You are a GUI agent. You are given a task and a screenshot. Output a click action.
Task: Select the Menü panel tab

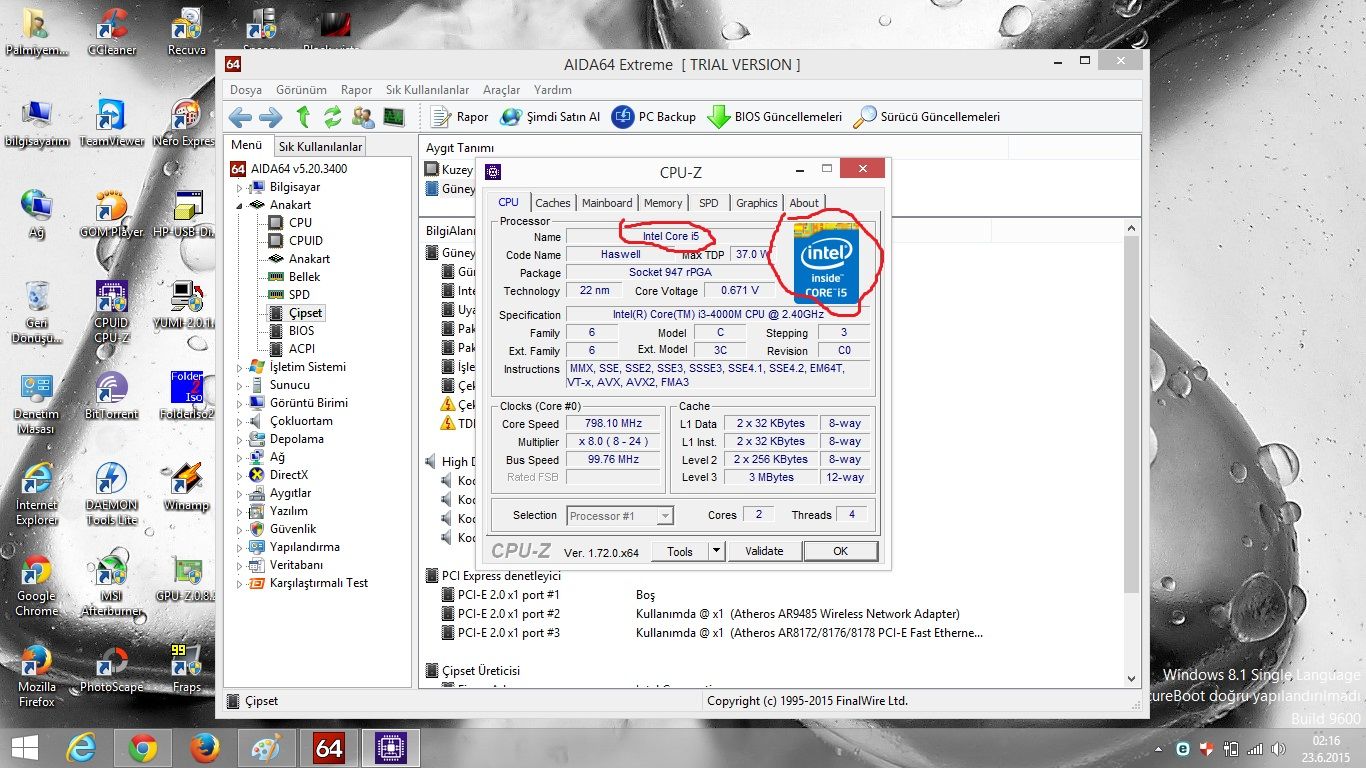coord(246,146)
